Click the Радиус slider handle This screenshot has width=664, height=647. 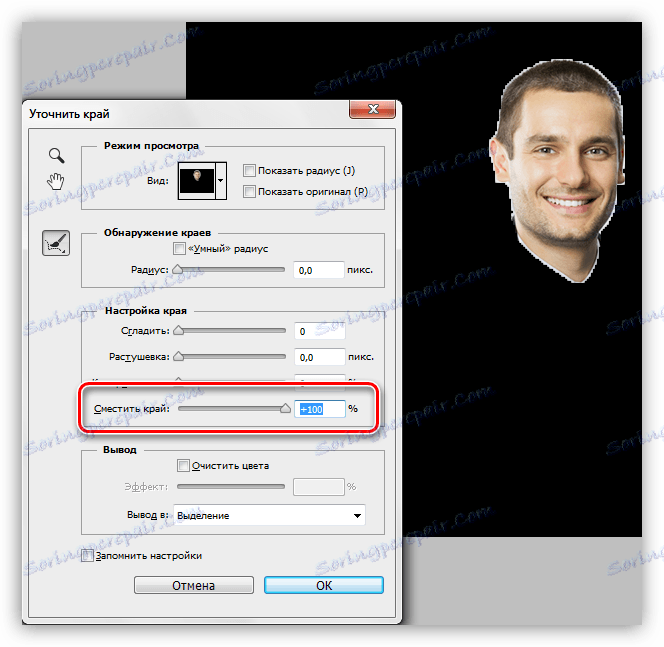pyautogui.click(x=178, y=269)
